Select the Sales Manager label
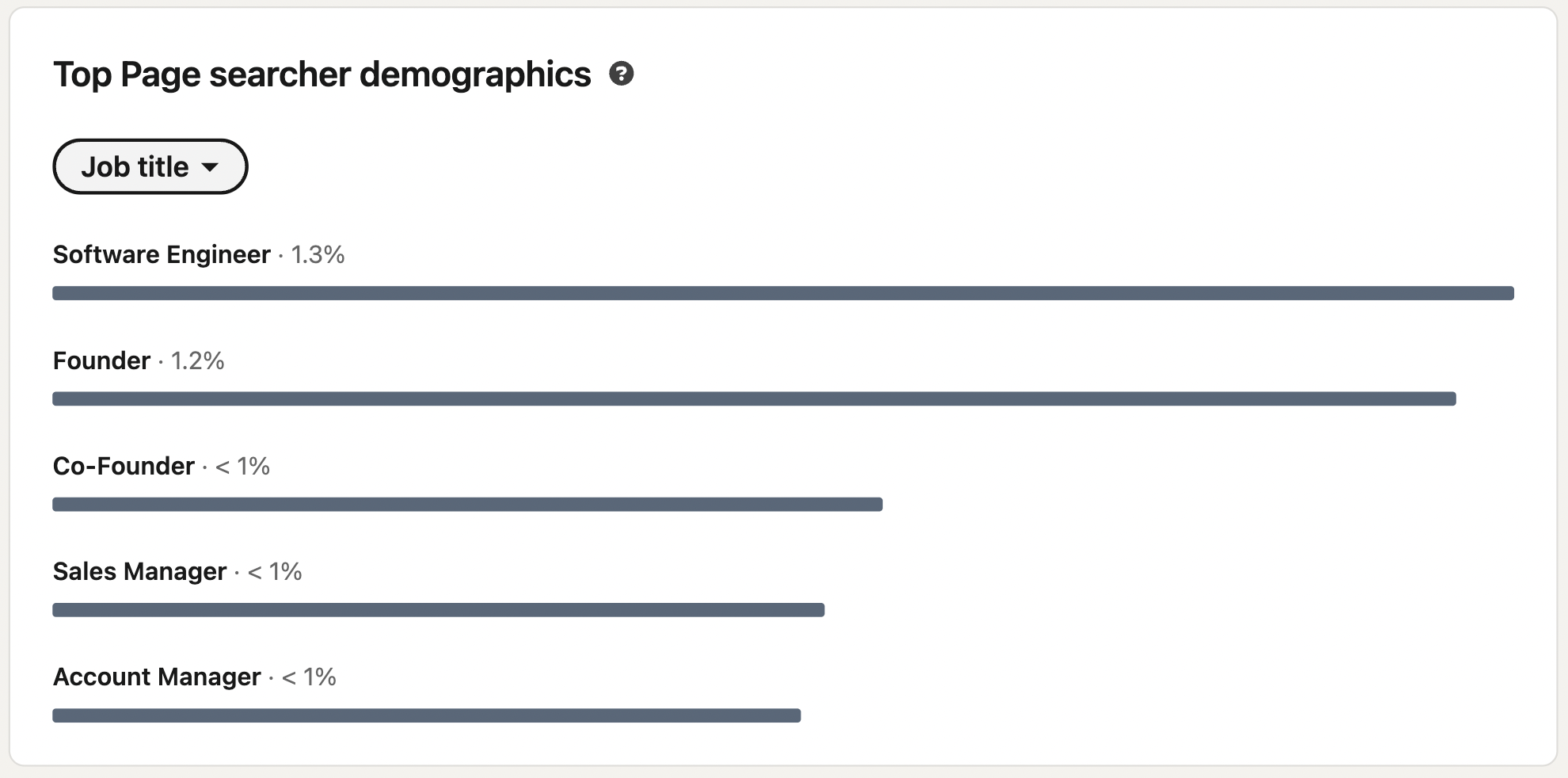 pos(139,571)
